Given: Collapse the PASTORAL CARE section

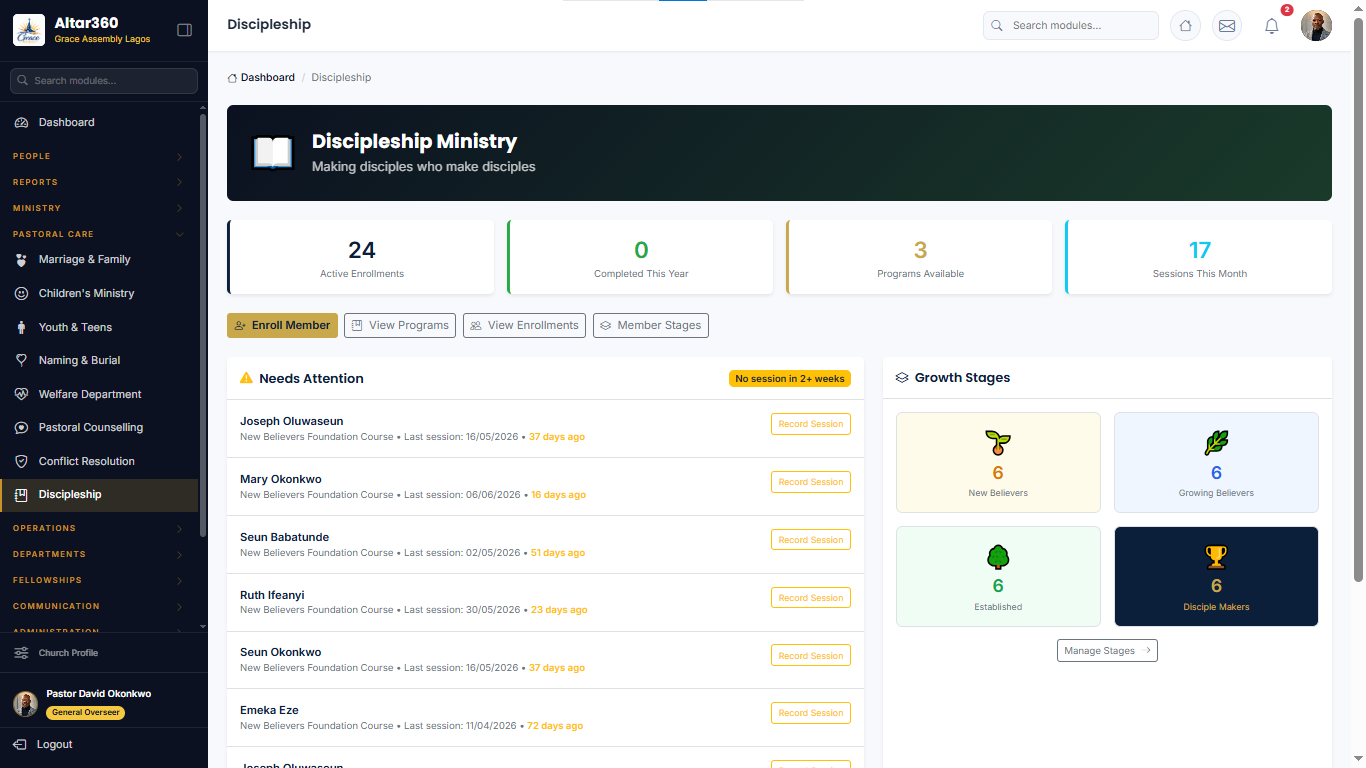Looking at the screenshot, I should point(99,234).
